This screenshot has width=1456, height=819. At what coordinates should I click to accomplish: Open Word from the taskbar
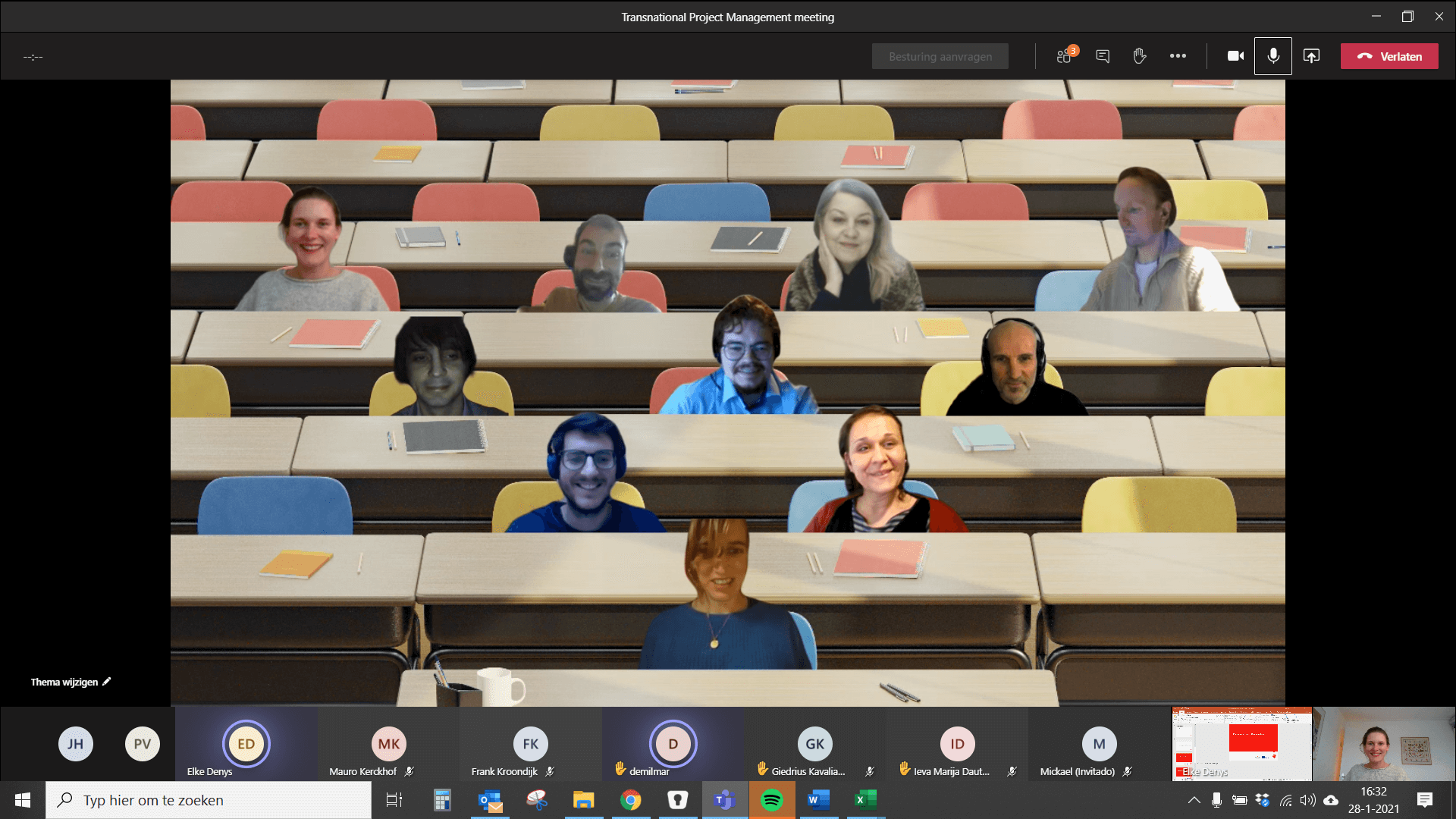click(818, 800)
